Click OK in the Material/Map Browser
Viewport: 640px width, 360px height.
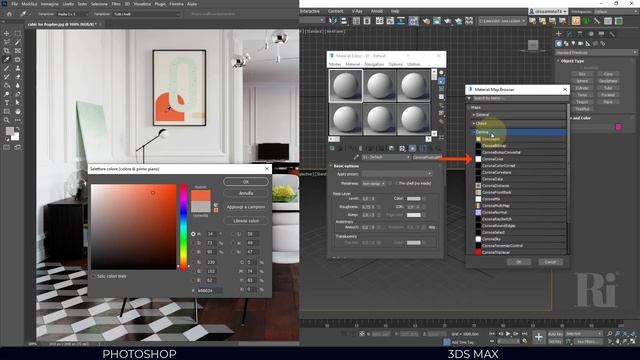coord(519,262)
